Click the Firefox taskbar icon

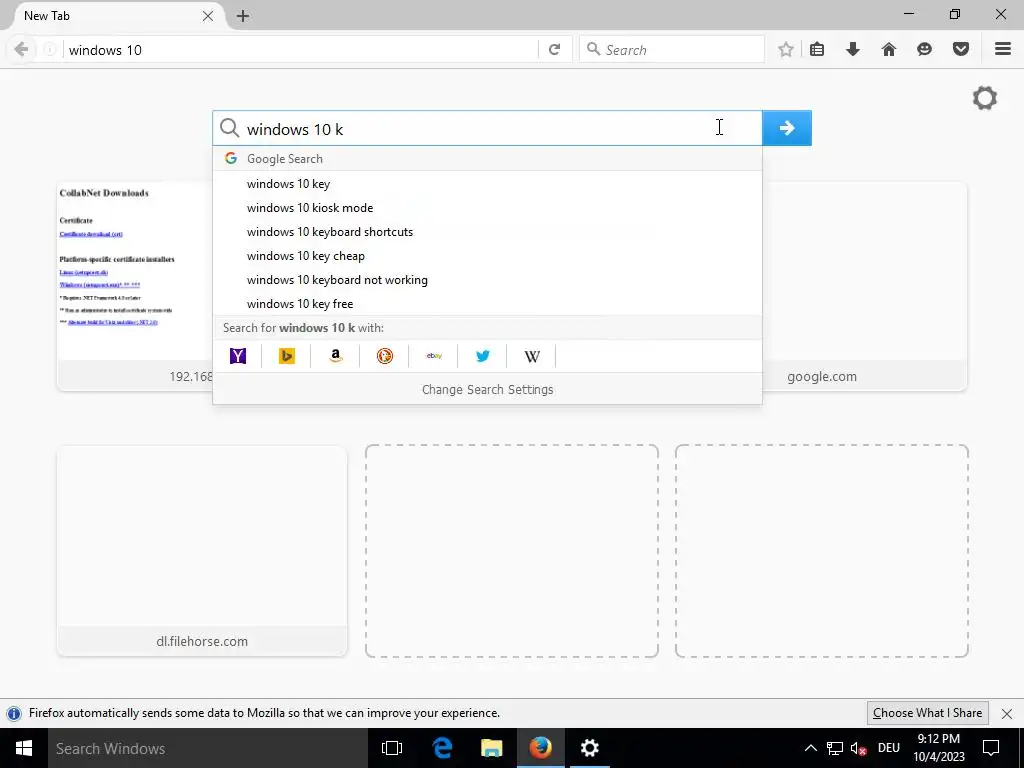coord(540,748)
